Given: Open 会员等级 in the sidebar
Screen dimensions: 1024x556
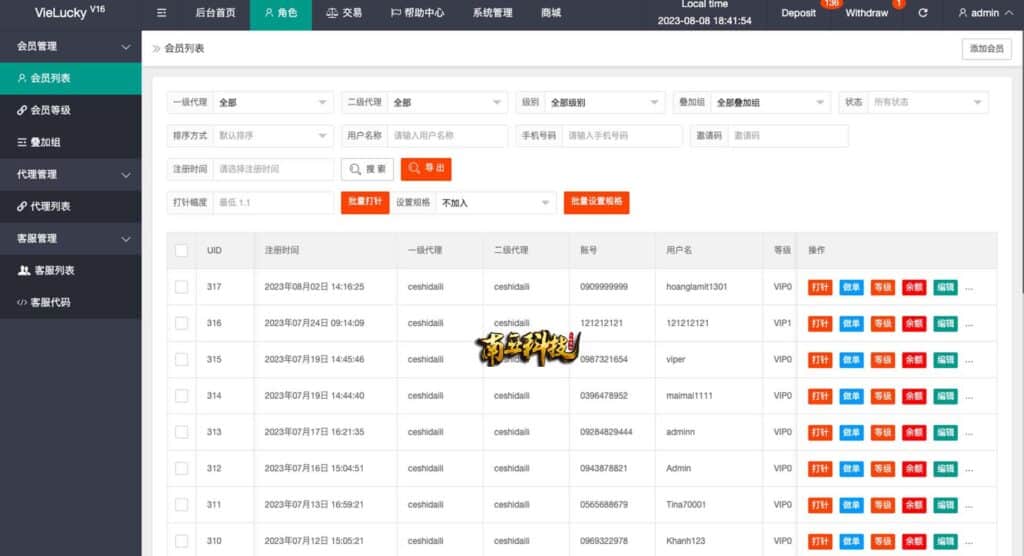Looking at the screenshot, I should [71, 110].
